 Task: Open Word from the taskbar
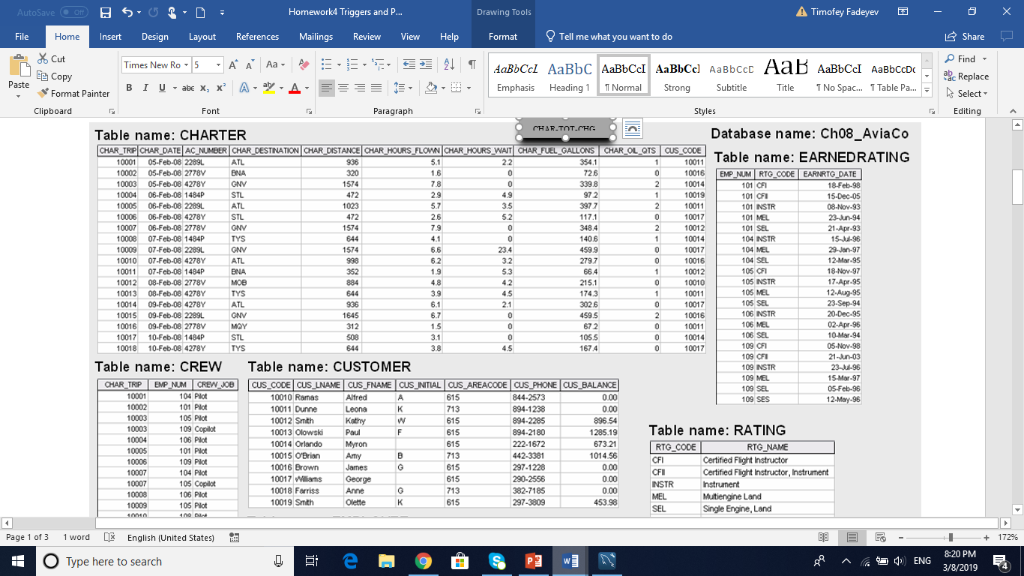(571, 561)
